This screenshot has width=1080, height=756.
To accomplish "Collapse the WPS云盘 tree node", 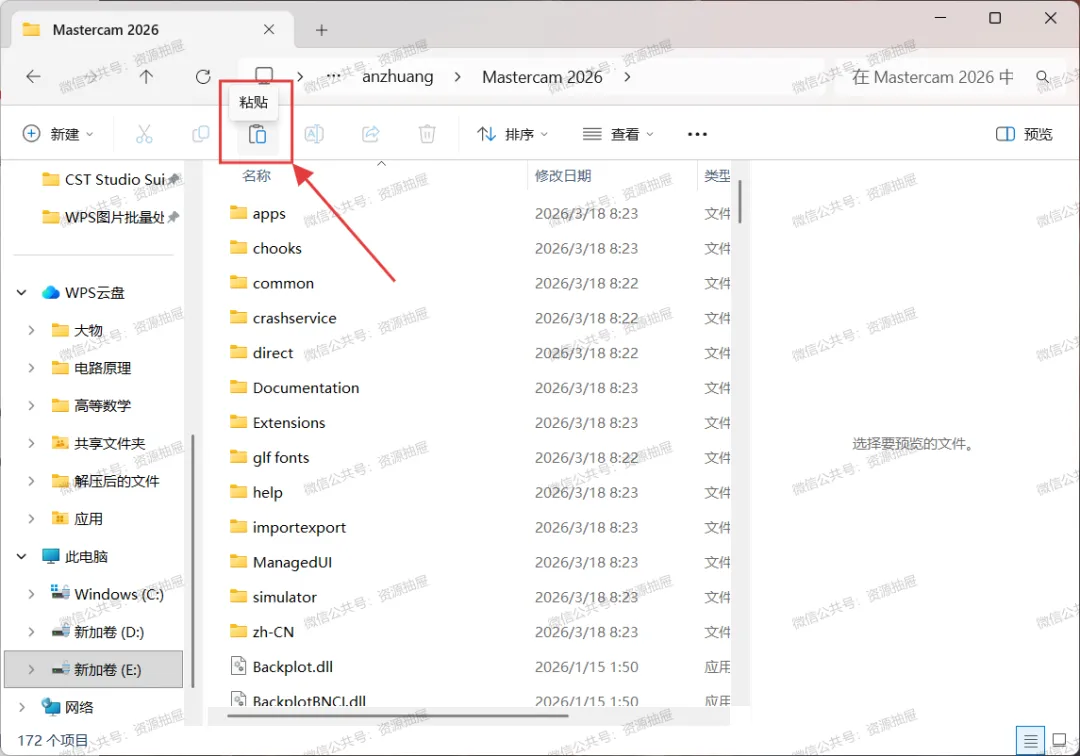I will click(x=22, y=293).
